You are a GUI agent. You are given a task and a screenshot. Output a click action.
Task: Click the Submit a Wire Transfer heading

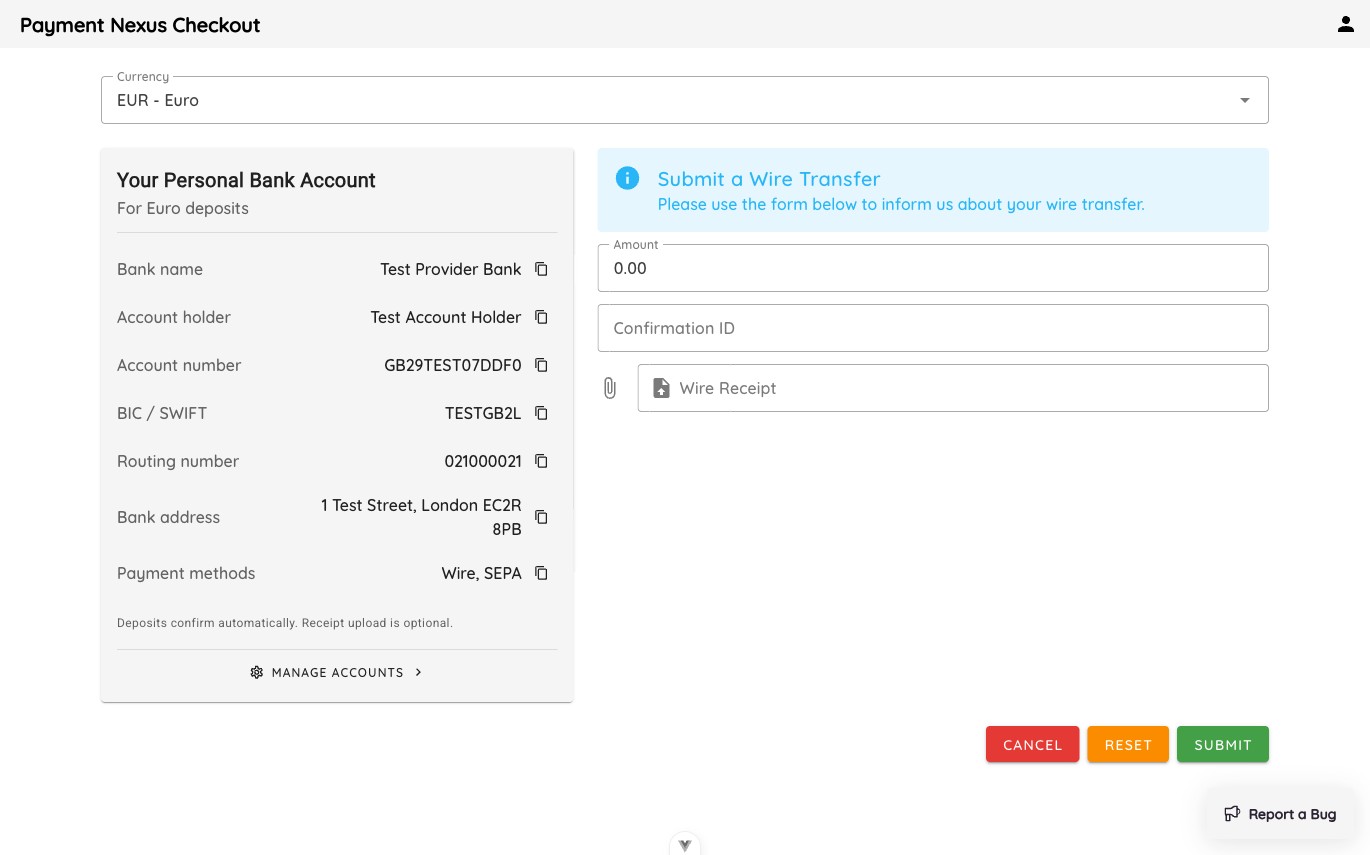tap(769, 179)
